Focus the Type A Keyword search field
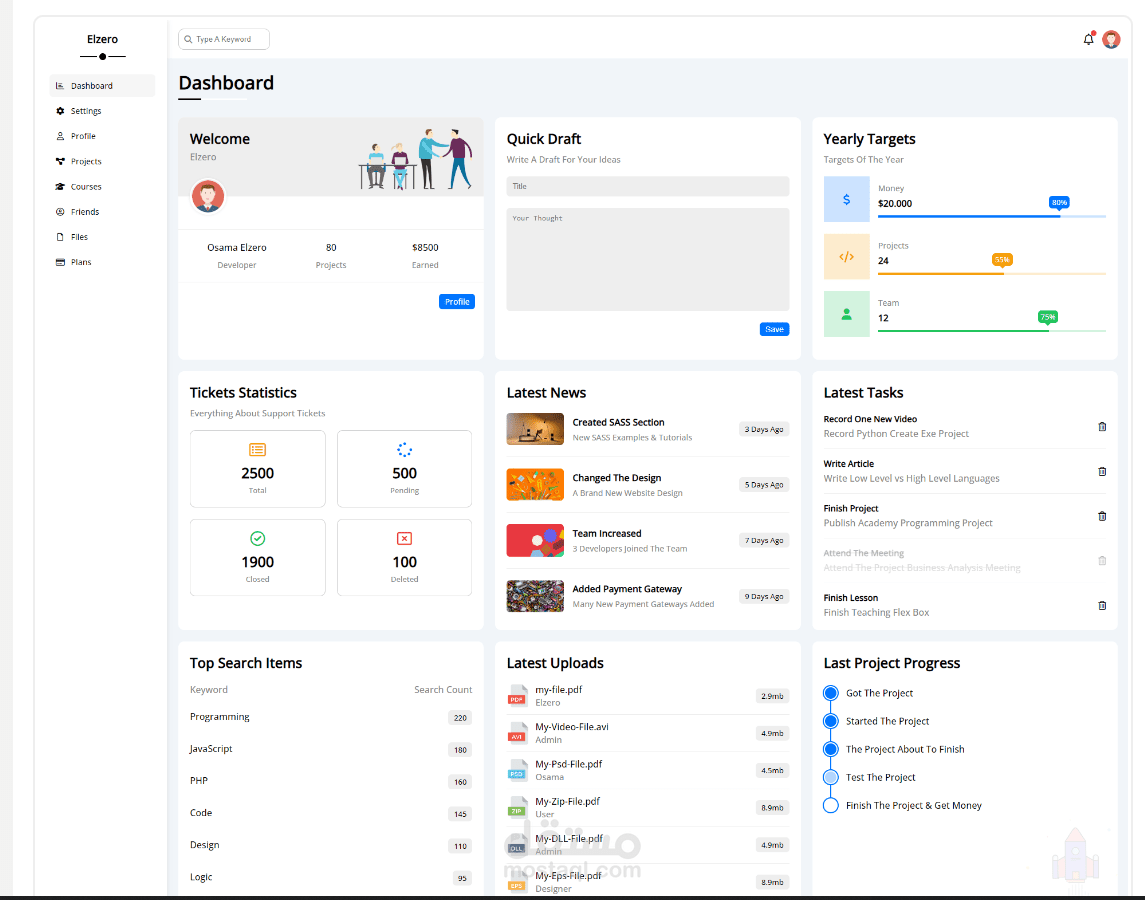Image resolution: width=1145 pixels, height=900 pixels. coord(224,39)
